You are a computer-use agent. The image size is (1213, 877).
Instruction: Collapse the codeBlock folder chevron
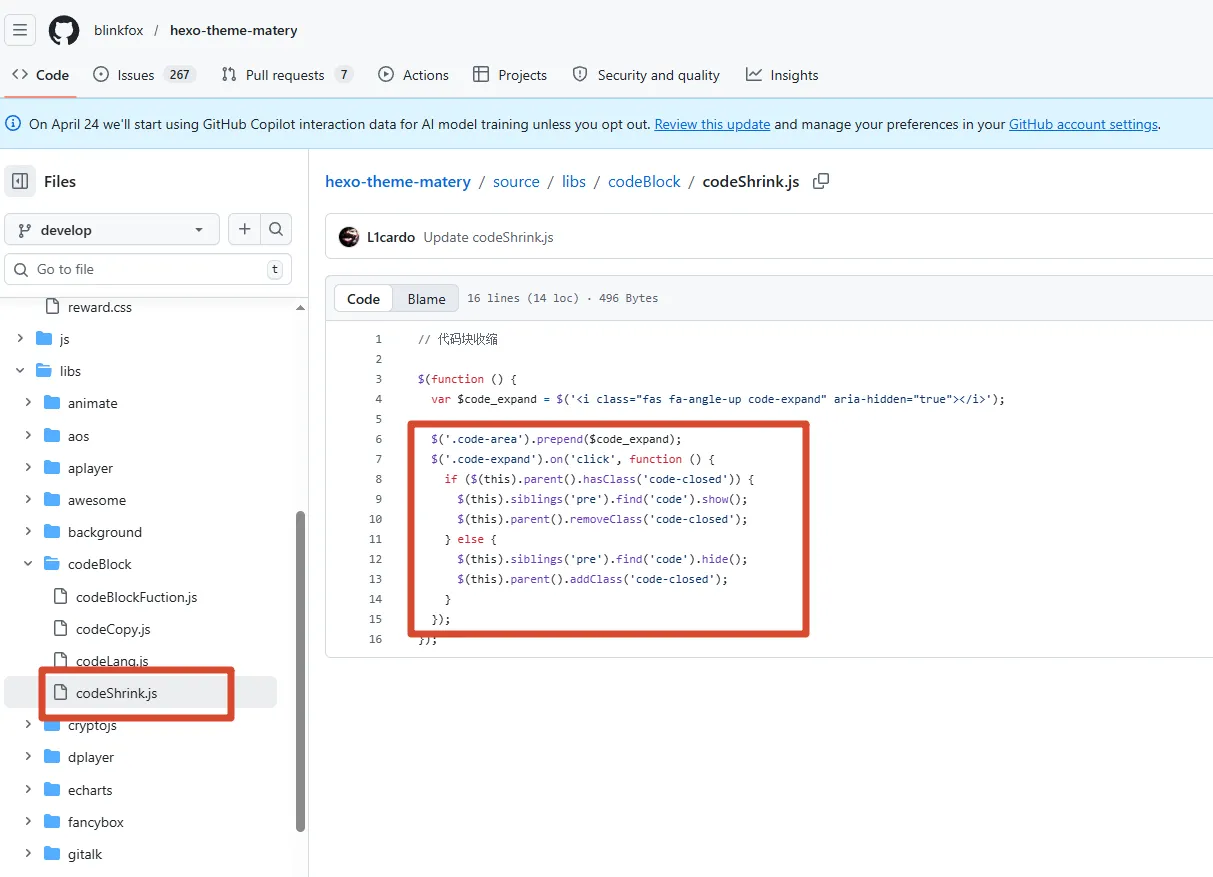click(x=28, y=564)
